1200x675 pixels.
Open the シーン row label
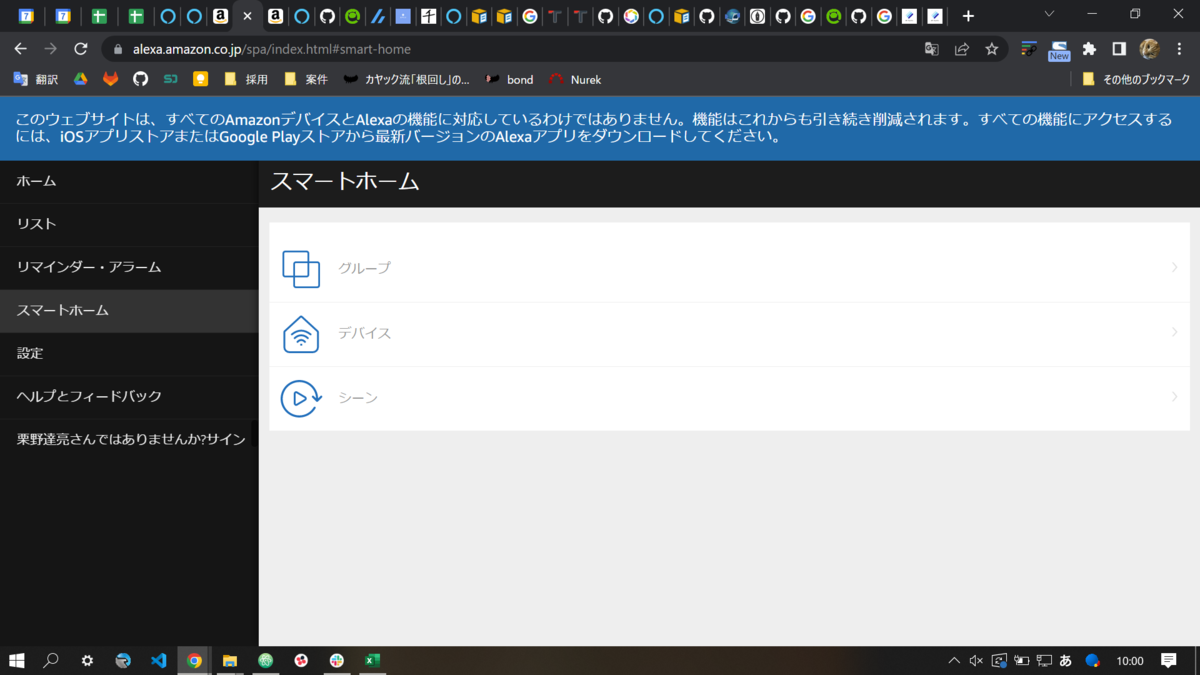point(358,398)
